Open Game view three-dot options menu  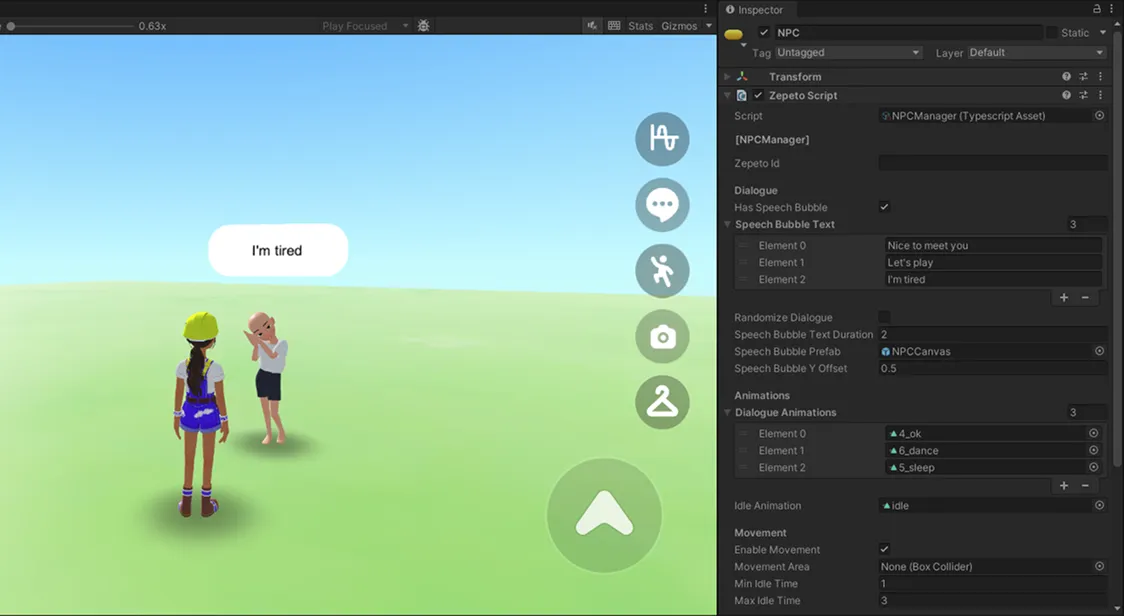tap(705, 9)
